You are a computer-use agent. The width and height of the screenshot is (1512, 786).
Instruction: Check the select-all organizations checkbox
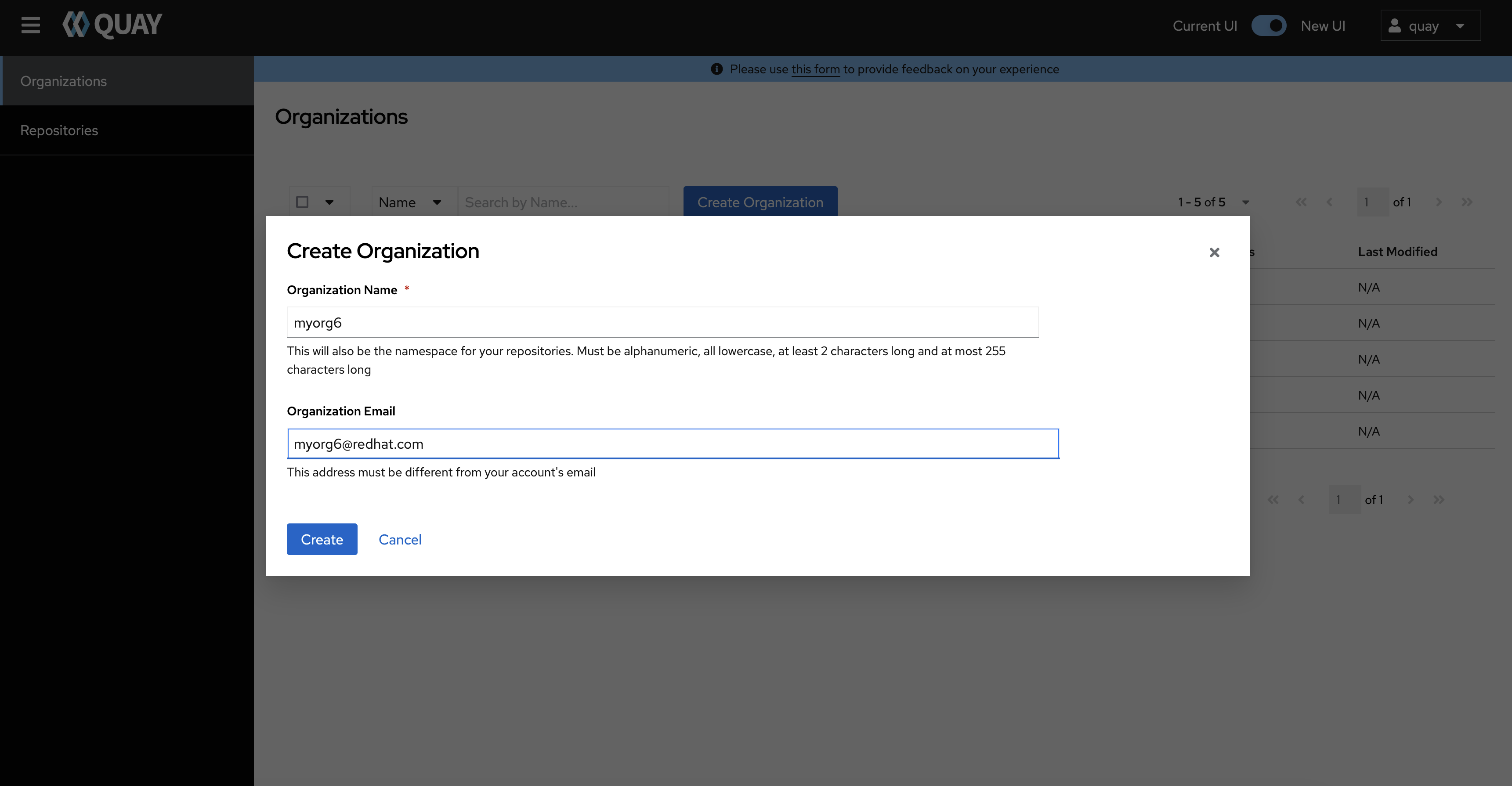click(x=302, y=202)
